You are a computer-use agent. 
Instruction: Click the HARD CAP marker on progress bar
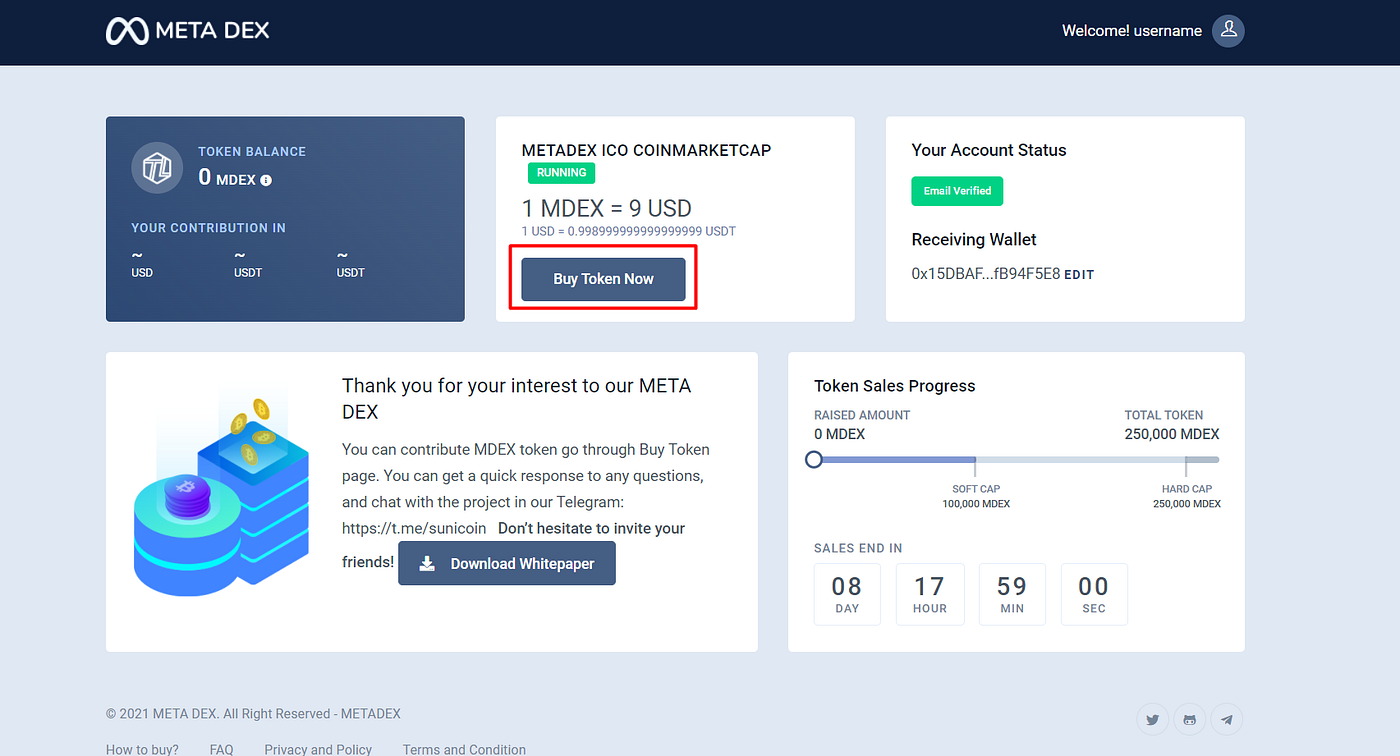(x=1186, y=467)
